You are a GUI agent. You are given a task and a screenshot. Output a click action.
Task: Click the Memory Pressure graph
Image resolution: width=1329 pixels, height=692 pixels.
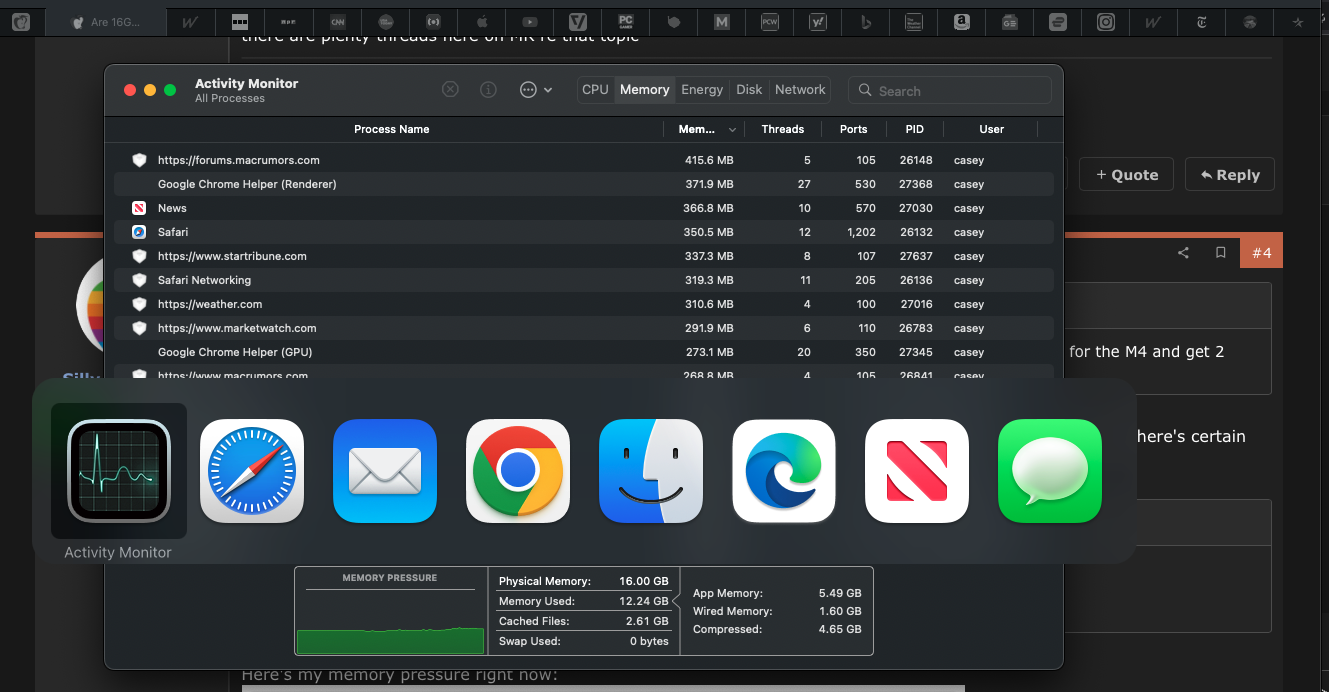point(390,611)
